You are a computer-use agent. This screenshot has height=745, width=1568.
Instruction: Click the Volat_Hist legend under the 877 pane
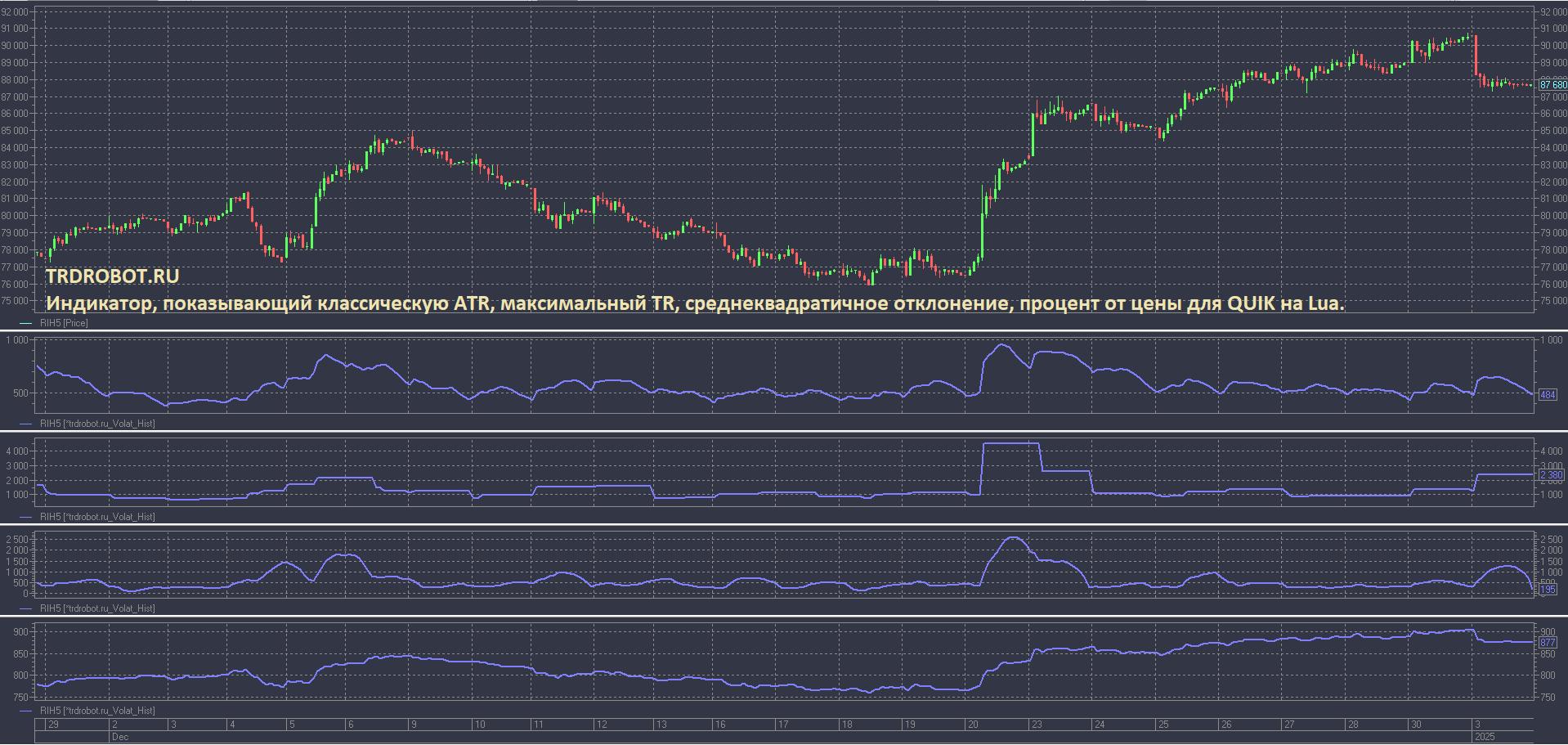[96, 711]
